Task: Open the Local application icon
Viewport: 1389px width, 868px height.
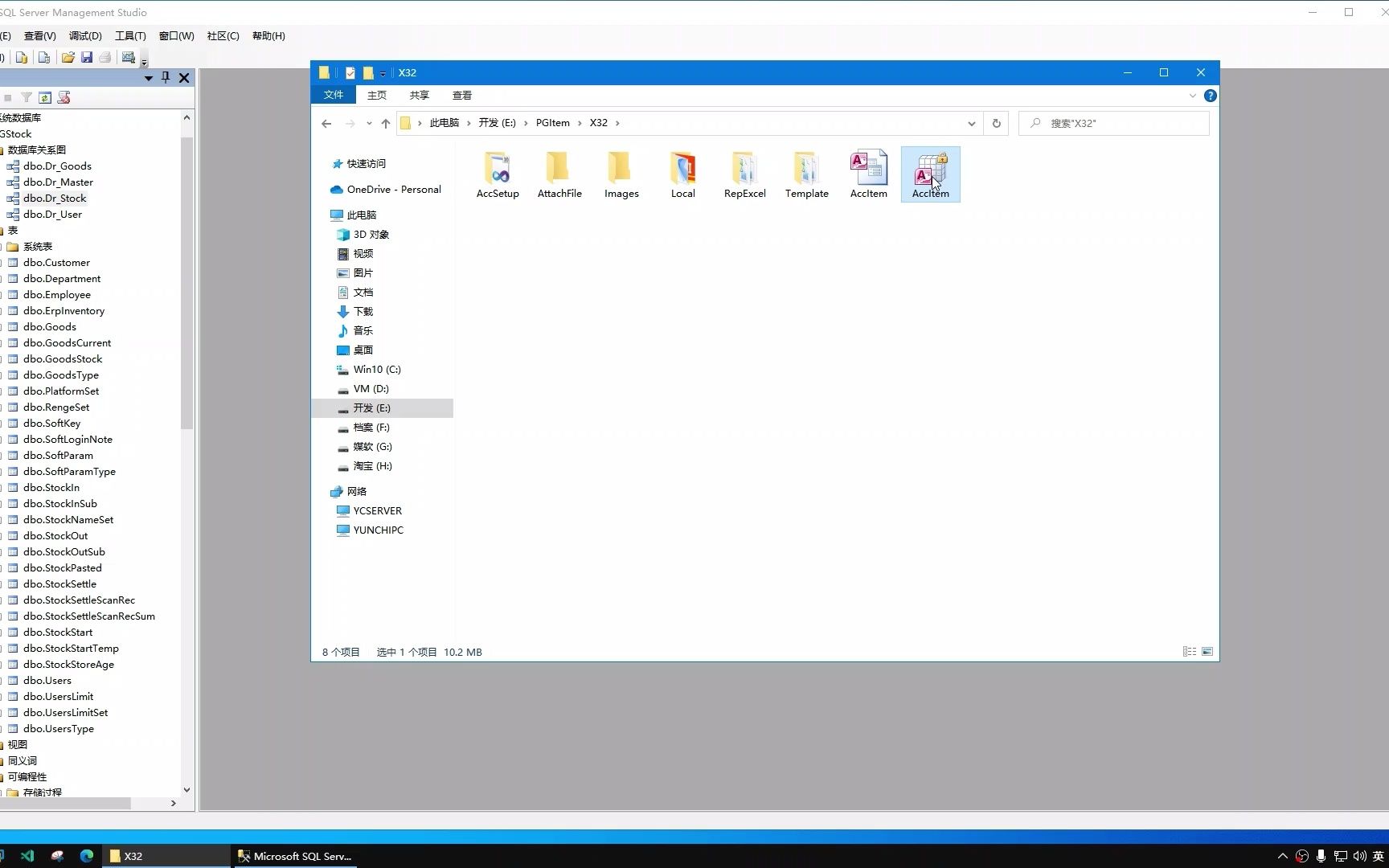Action: tap(682, 174)
